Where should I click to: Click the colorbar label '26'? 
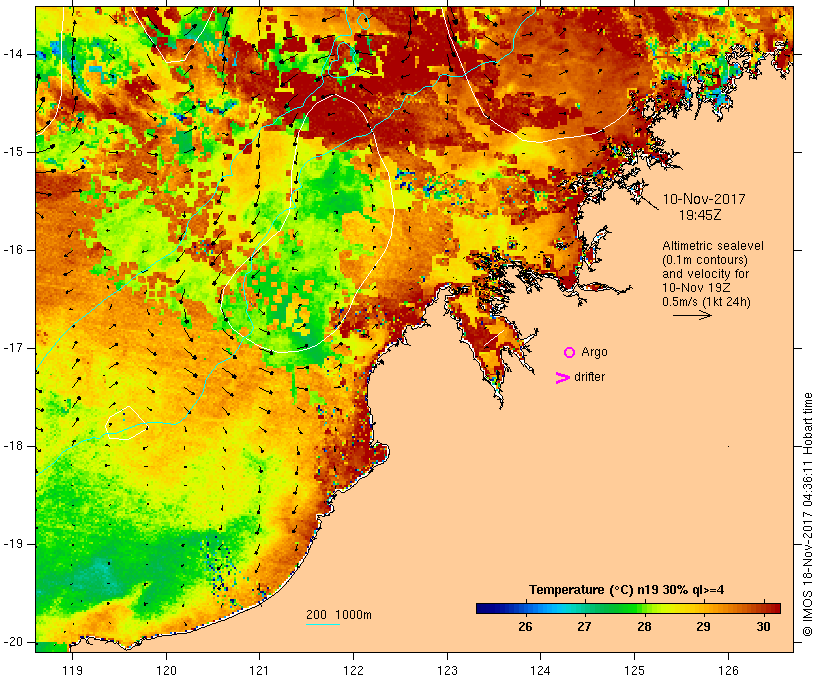click(x=525, y=627)
